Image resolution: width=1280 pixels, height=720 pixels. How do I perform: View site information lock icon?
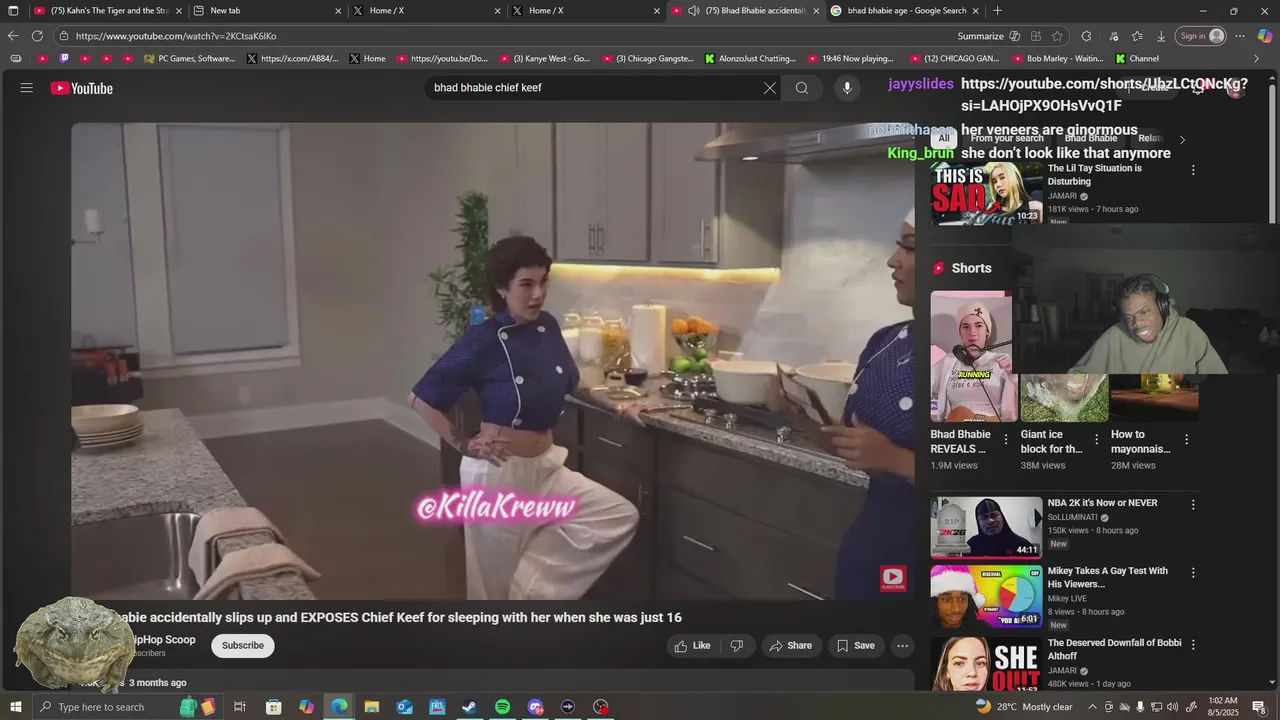pos(63,36)
